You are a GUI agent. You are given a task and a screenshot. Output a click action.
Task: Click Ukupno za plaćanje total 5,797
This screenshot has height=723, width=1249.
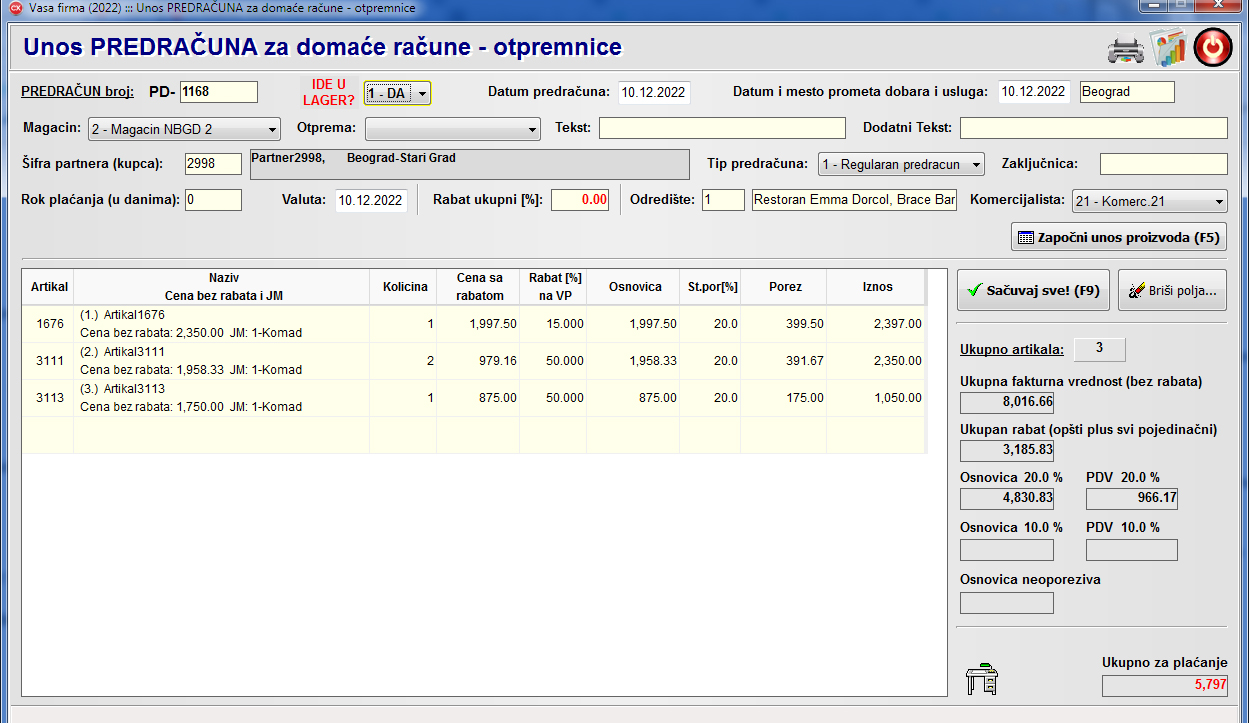(x=1165, y=686)
